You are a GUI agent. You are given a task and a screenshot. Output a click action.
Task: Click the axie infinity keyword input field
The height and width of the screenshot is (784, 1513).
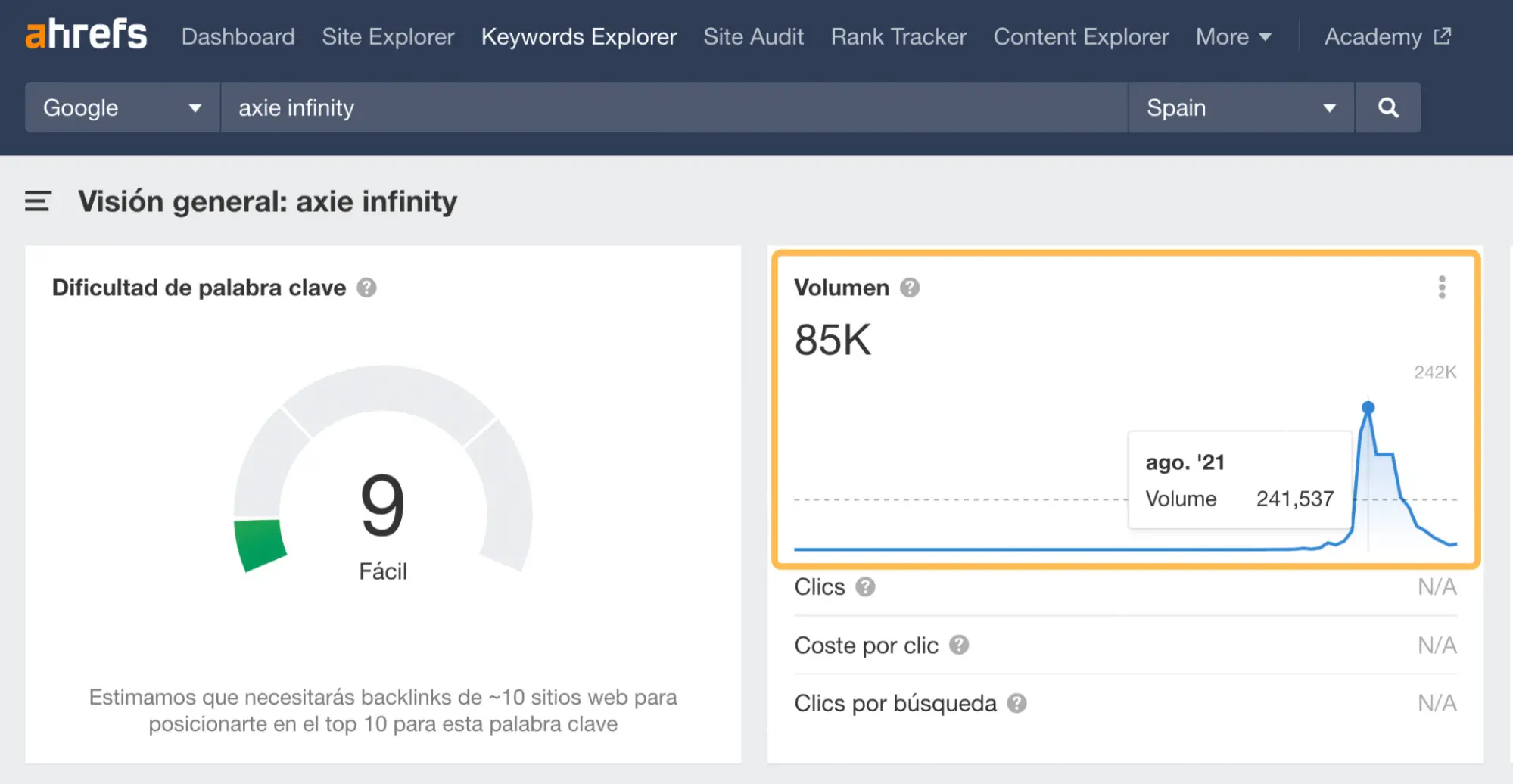click(x=674, y=107)
